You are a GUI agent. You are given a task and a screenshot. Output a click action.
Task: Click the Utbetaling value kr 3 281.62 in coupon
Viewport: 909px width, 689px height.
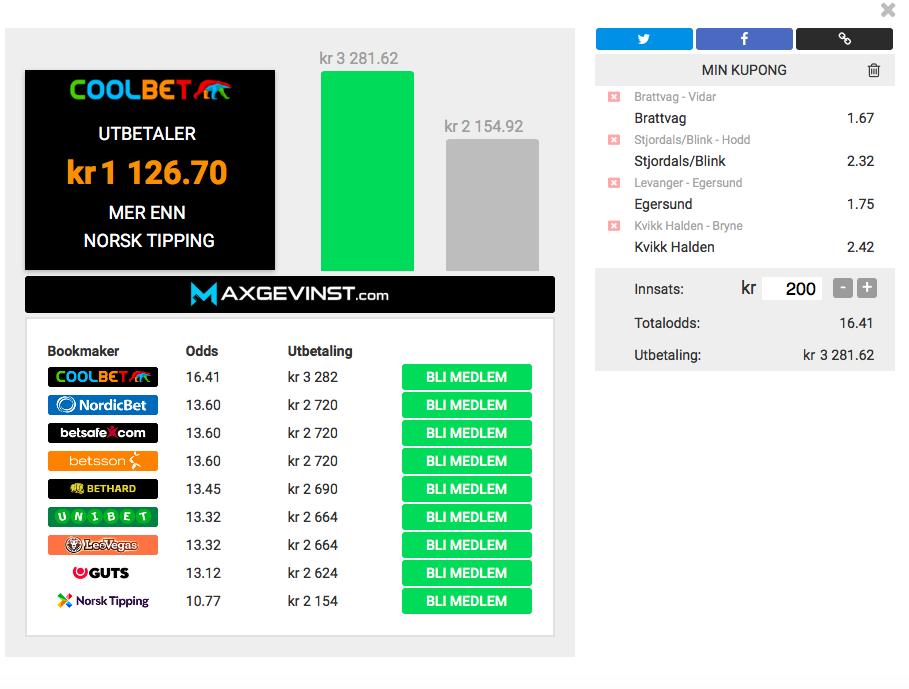coord(838,355)
